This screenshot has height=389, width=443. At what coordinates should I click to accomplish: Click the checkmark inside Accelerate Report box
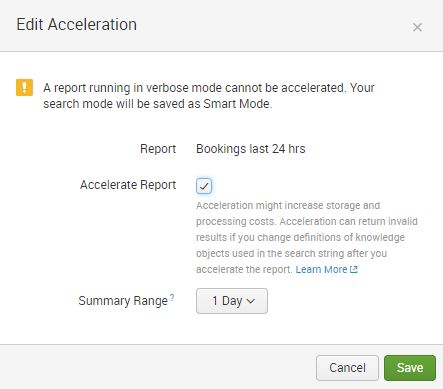204,186
